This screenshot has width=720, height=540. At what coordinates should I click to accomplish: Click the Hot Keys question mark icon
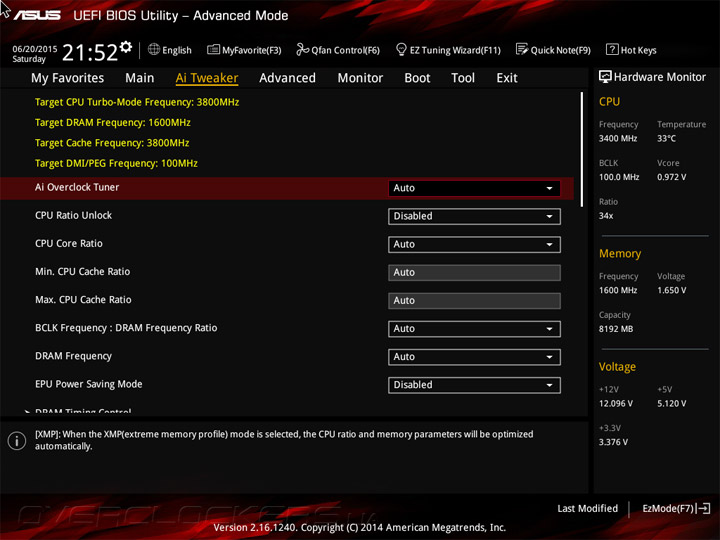tap(612, 50)
